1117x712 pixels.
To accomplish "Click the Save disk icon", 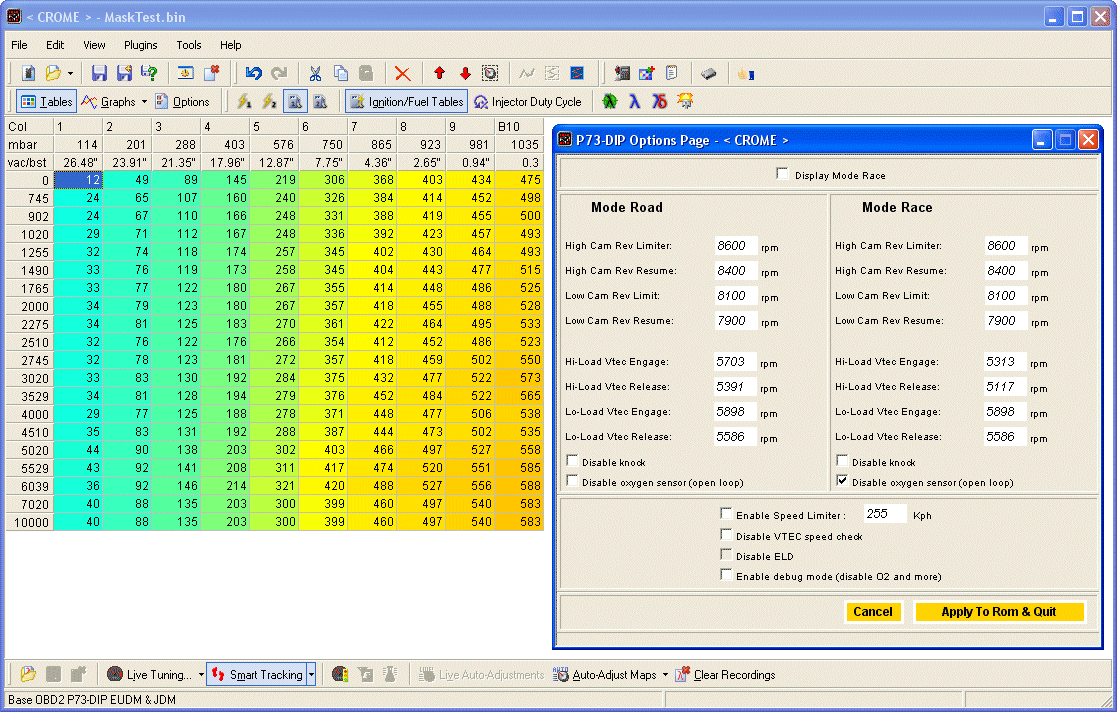I will click(99, 73).
